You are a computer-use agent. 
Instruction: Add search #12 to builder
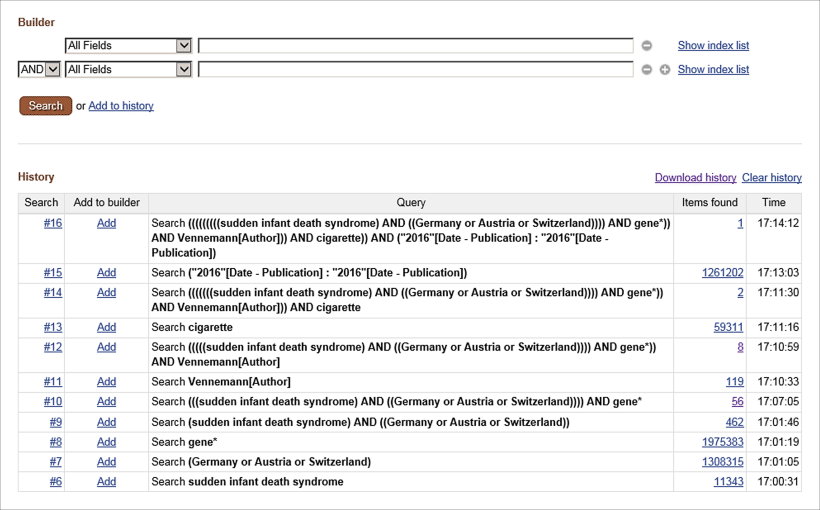pos(107,347)
